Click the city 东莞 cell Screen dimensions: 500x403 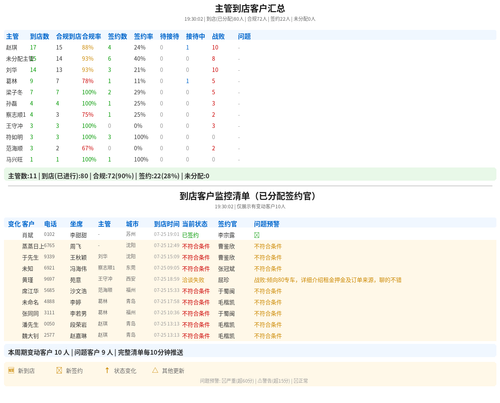[x=131, y=268]
